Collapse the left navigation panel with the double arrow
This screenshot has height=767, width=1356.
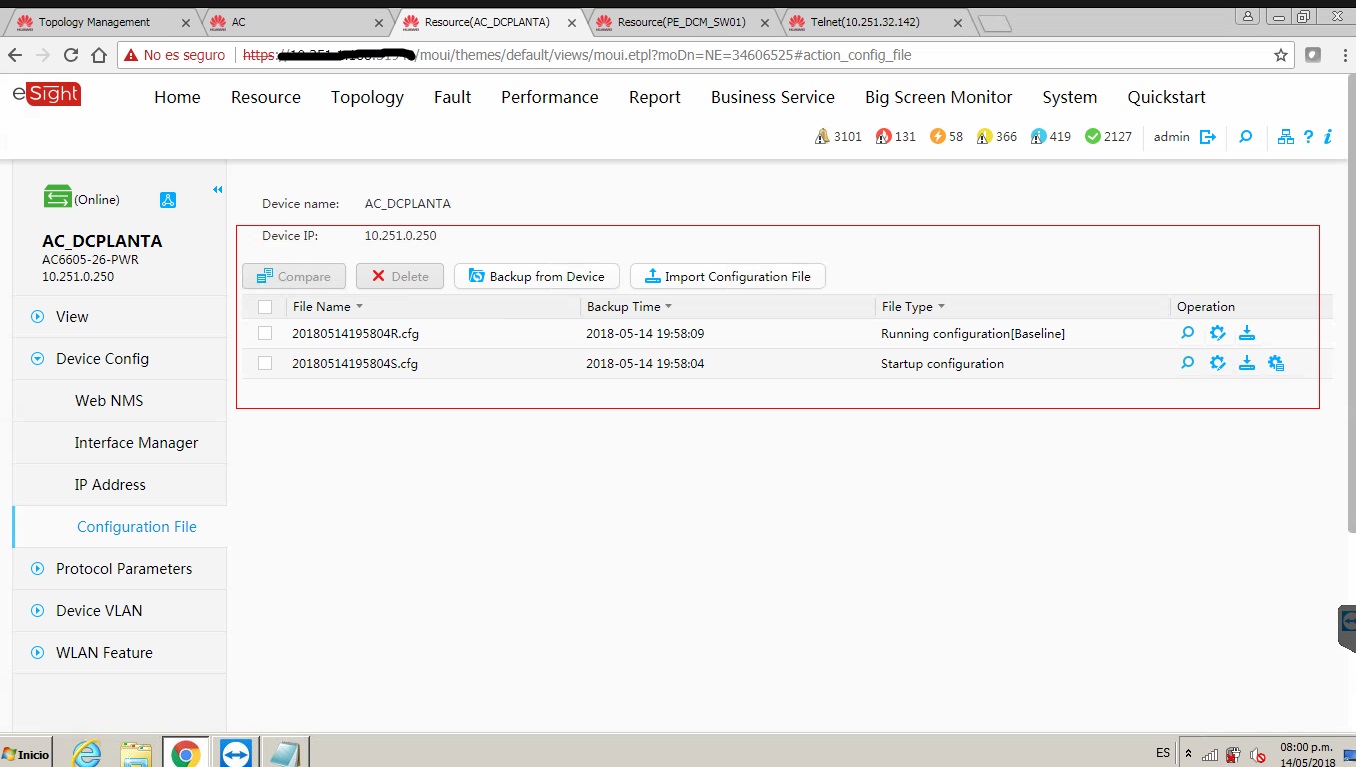pyautogui.click(x=217, y=189)
